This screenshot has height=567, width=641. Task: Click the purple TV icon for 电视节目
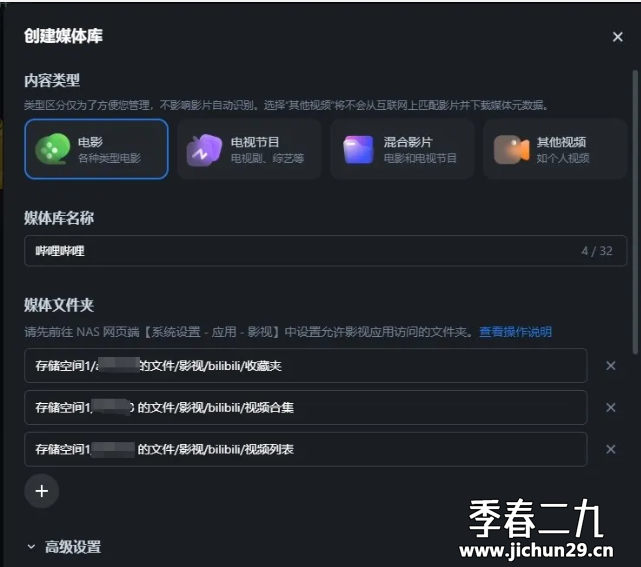(x=204, y=150)
